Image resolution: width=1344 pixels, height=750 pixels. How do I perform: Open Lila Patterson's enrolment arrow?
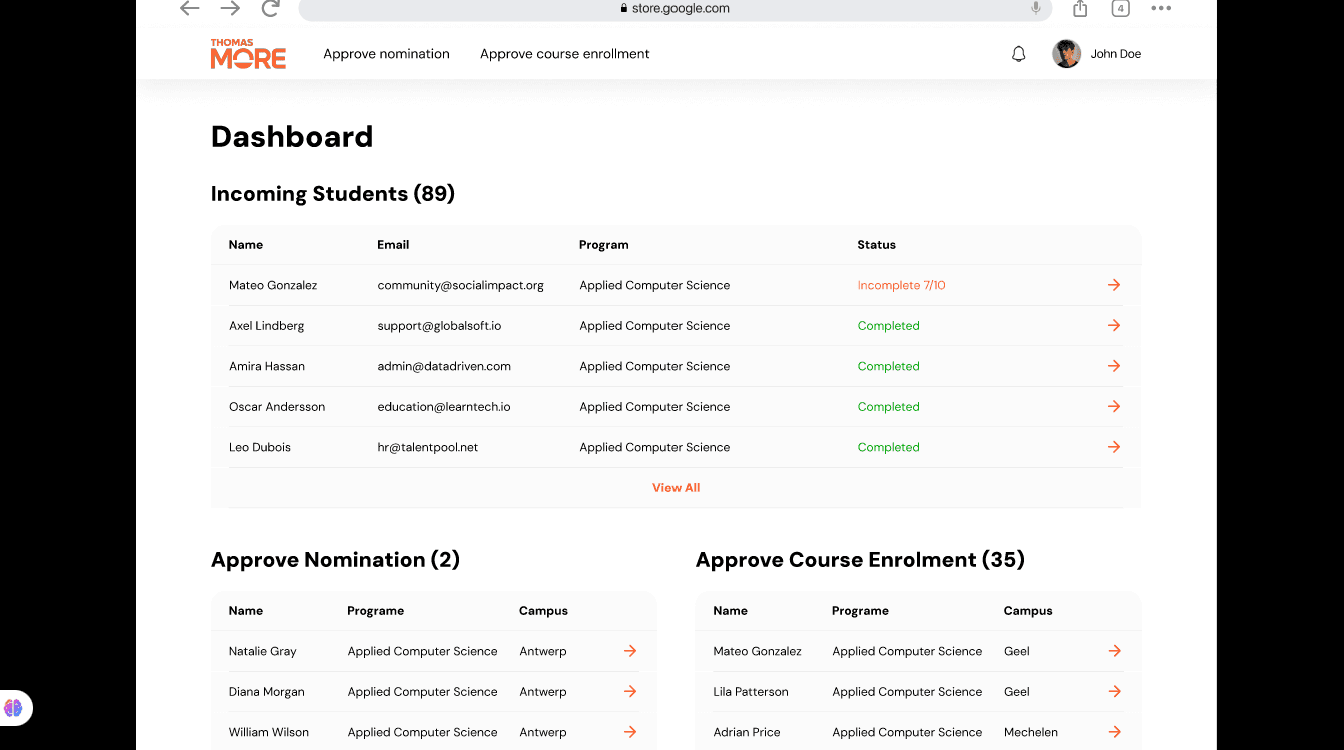[x=1114, y=691]
